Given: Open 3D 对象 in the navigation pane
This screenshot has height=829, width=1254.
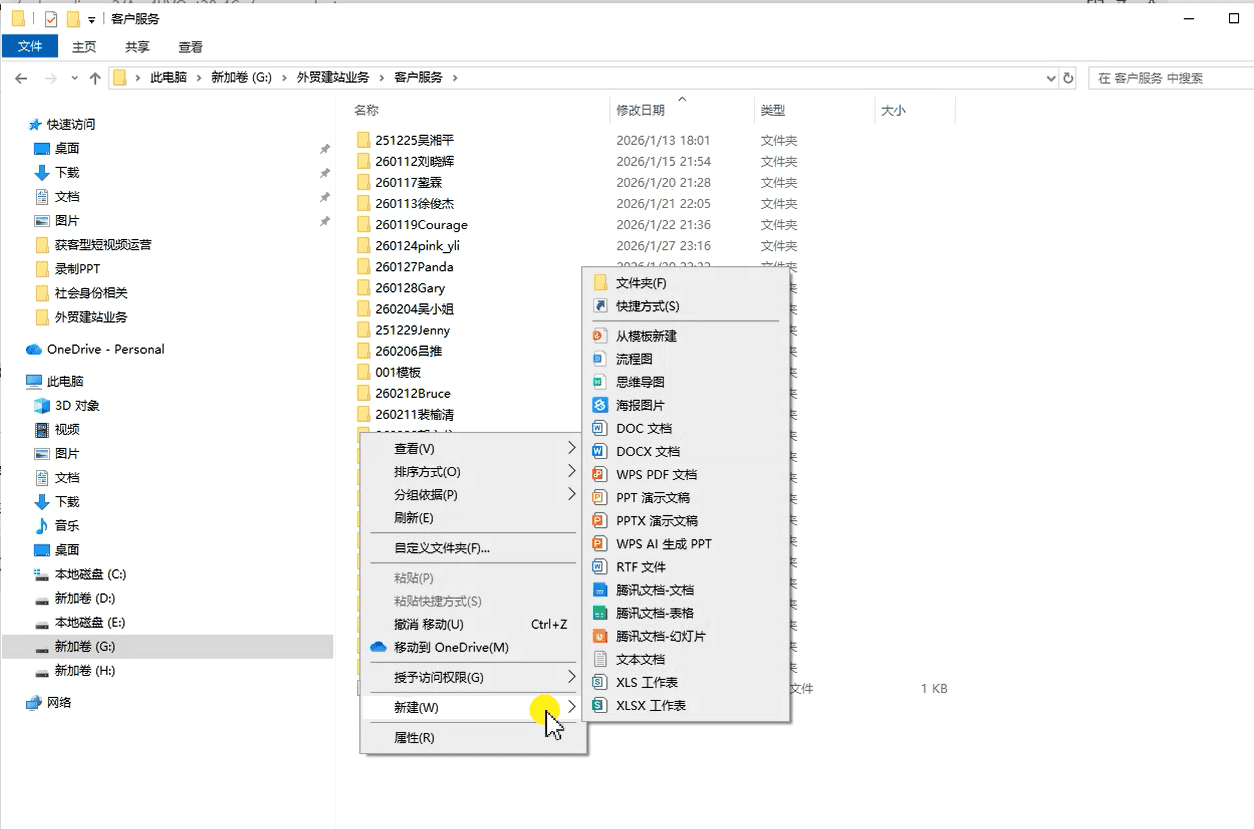Looking at the screenshot, I should [67, 405].
